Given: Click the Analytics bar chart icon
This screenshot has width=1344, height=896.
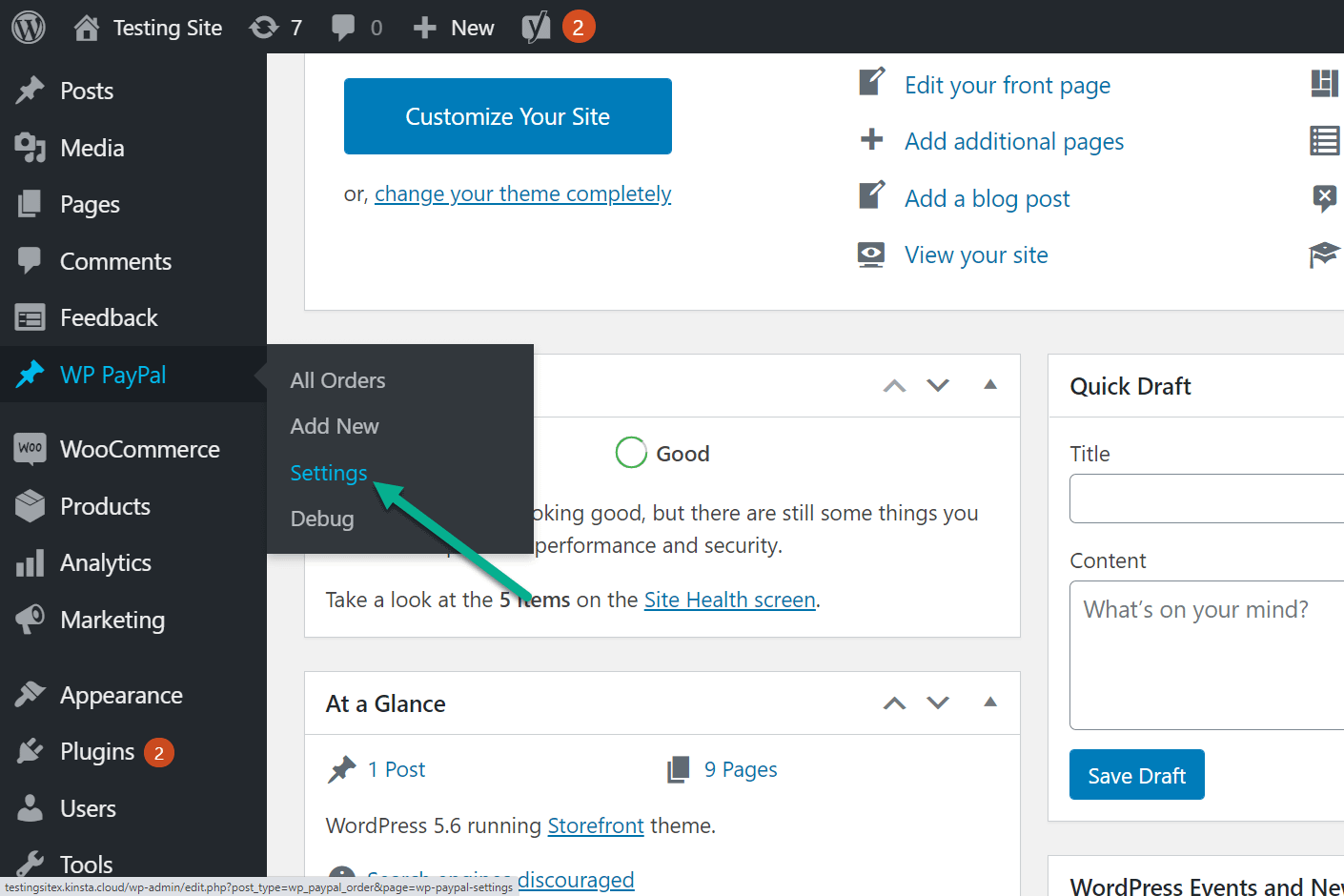Looking at the screenshot, I should (30, 563).
